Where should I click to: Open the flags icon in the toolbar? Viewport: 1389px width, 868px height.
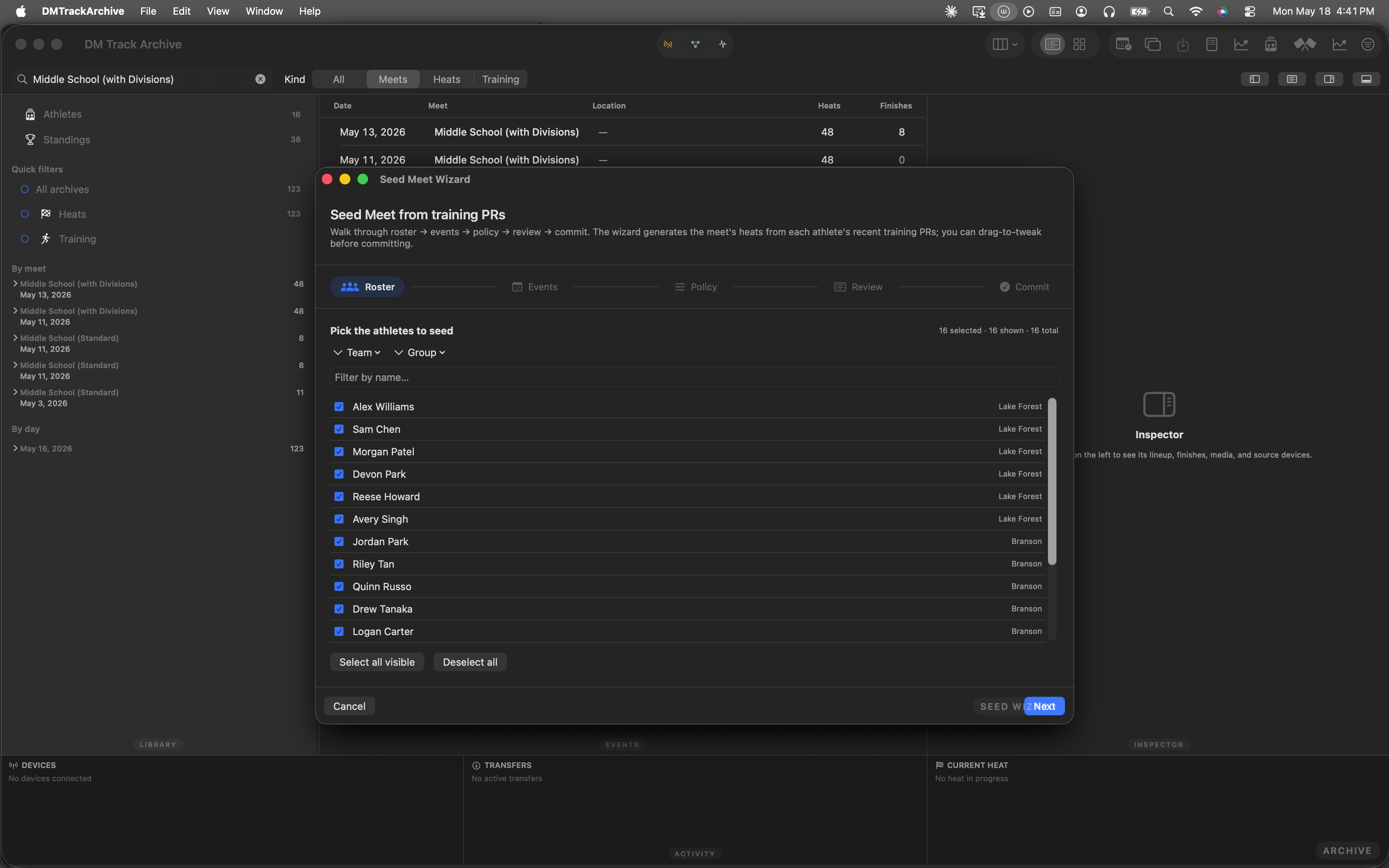coord(1304,44)
